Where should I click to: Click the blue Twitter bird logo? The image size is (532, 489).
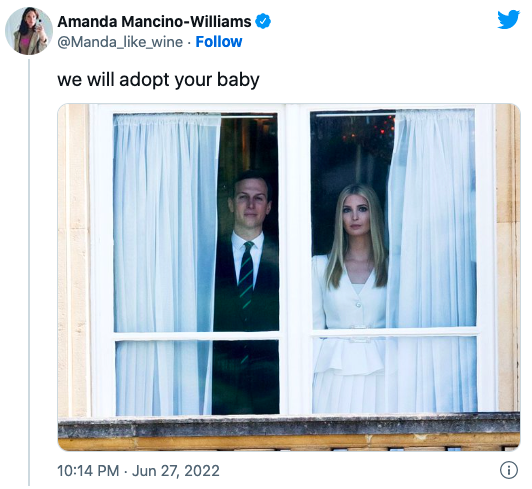pos(508,19)
